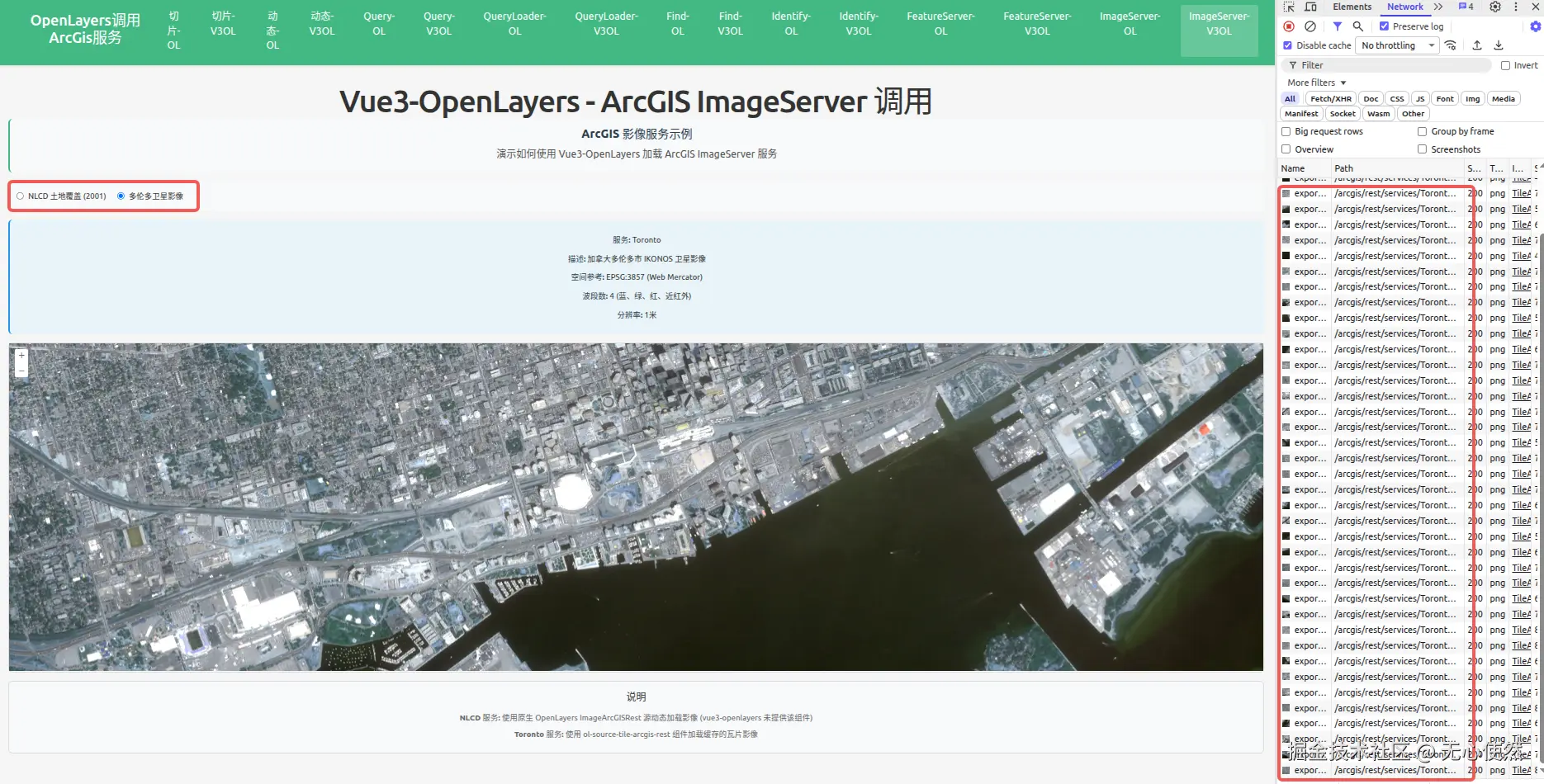Filter requests by JS type
The height and width of the screenshot is (784, 1544).
tap(1420, 99)
